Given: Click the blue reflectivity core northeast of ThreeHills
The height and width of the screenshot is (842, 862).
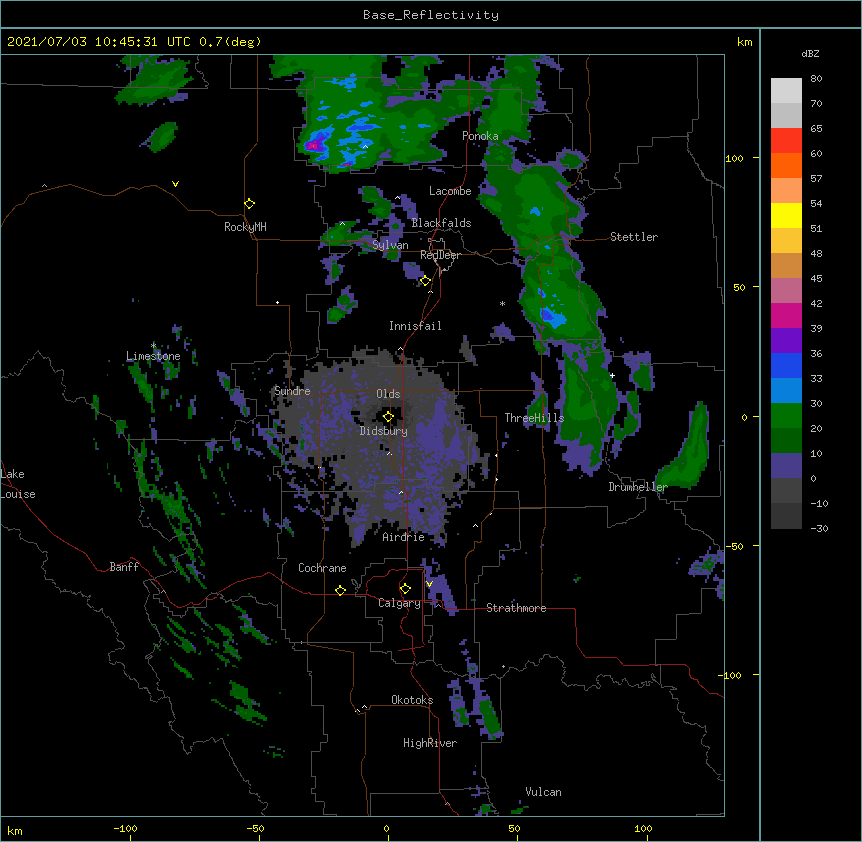Looking at the screenshot, I should coord(551,317).
